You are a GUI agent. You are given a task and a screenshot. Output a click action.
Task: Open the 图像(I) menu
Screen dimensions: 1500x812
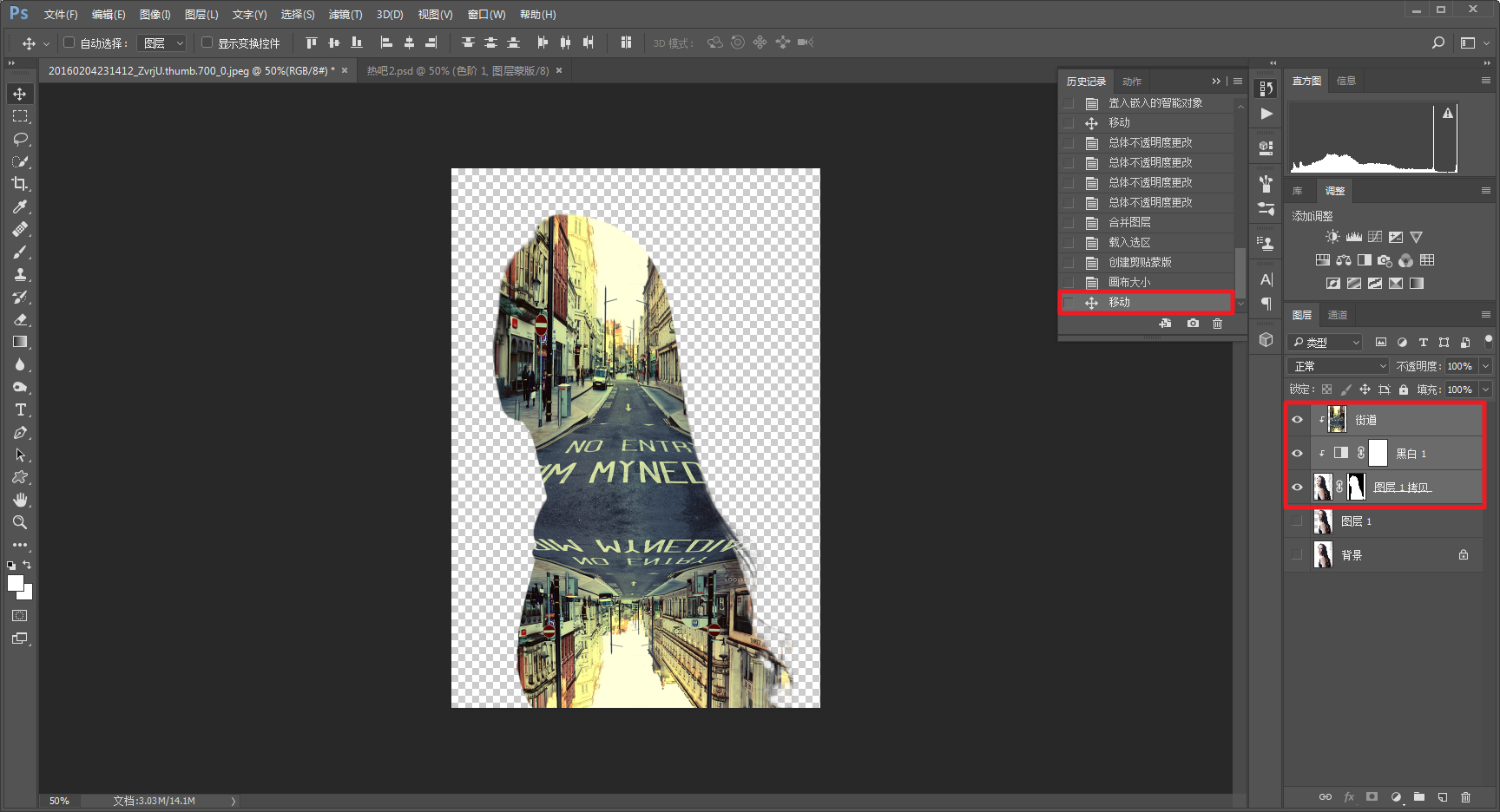point(155,15)
